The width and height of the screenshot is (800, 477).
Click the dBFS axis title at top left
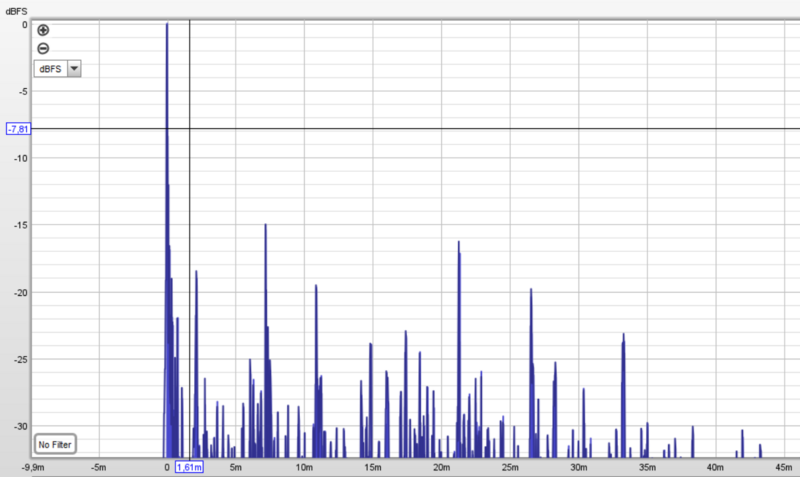pos(18,10)
